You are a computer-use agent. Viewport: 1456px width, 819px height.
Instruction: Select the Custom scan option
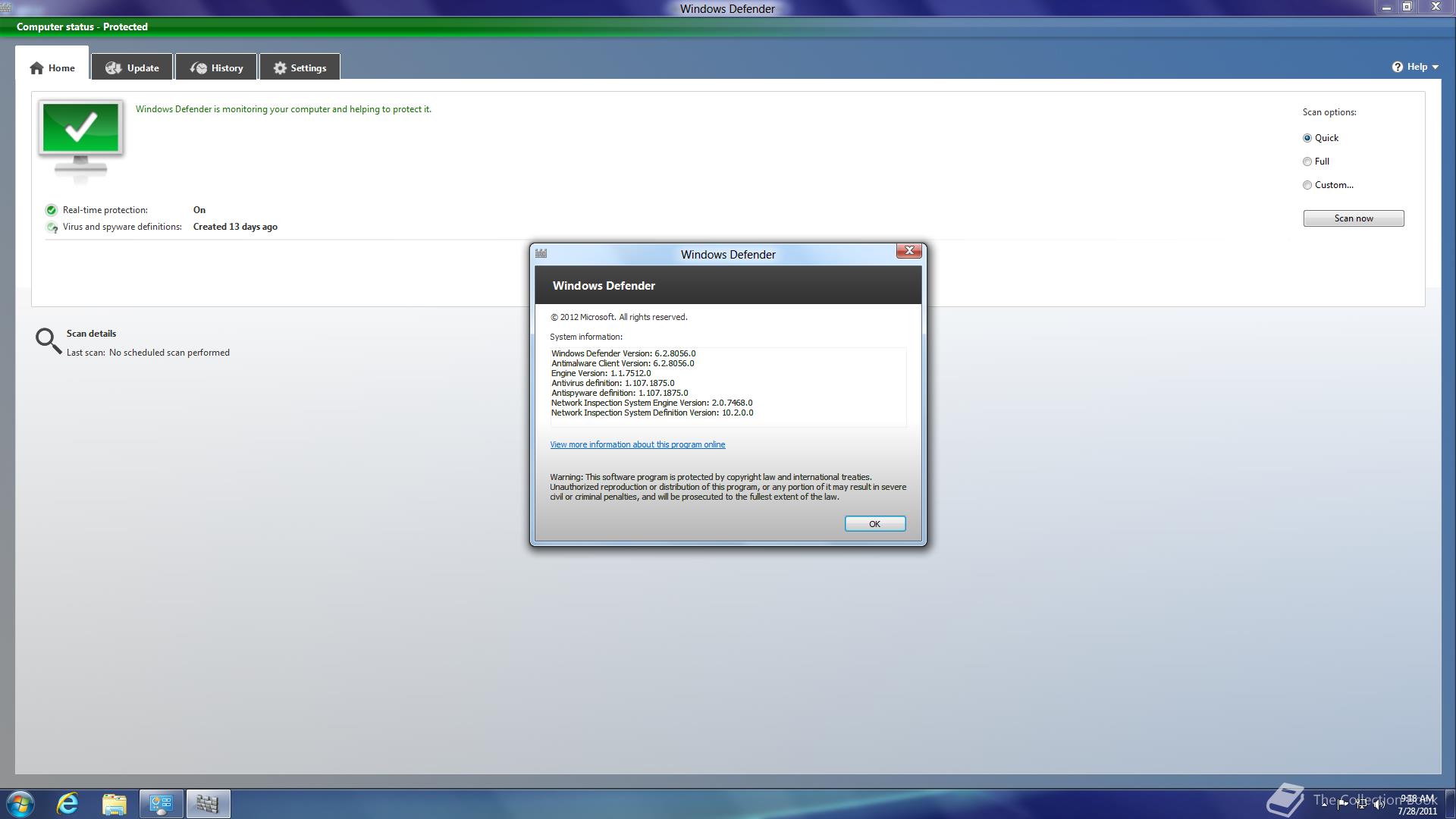[1307, 185]
